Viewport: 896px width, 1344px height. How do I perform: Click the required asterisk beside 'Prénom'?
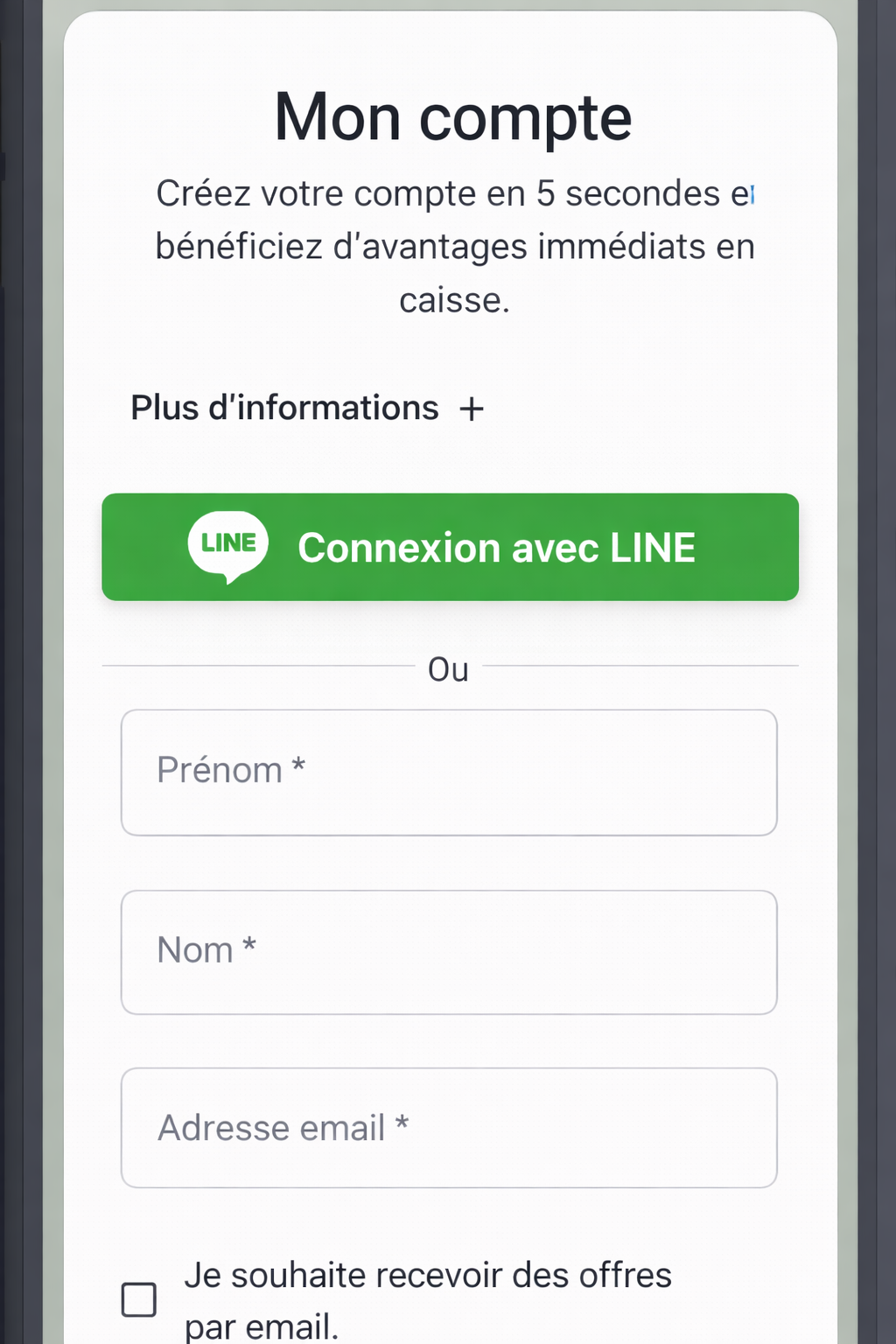[298, 768]
